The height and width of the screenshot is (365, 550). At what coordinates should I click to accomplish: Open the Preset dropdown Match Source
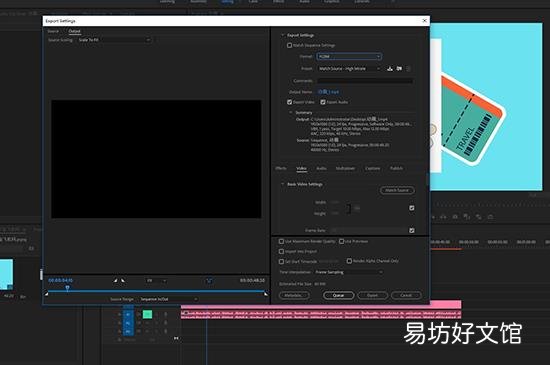349,69
